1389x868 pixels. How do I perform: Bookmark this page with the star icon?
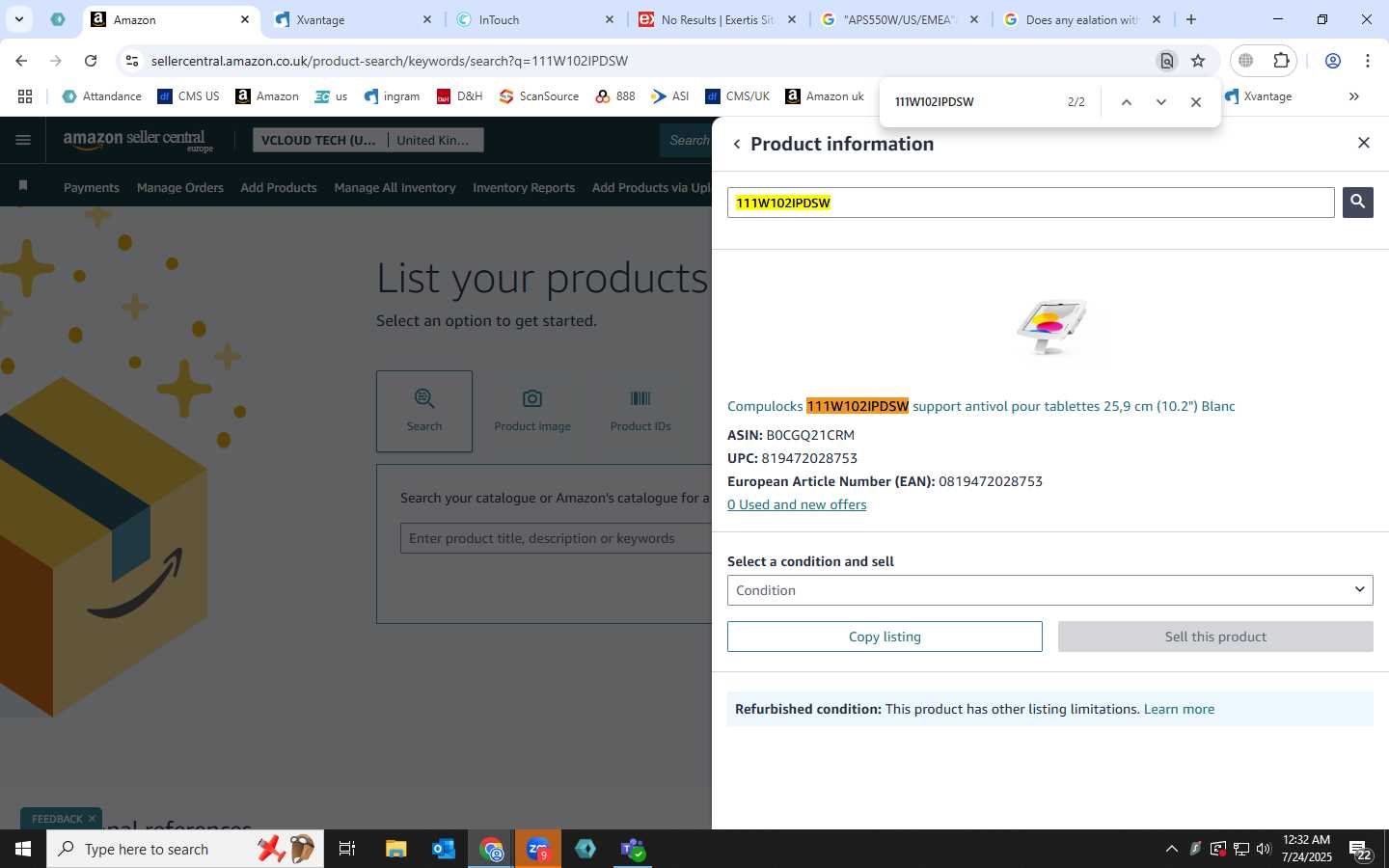(x=1198, y=61)
